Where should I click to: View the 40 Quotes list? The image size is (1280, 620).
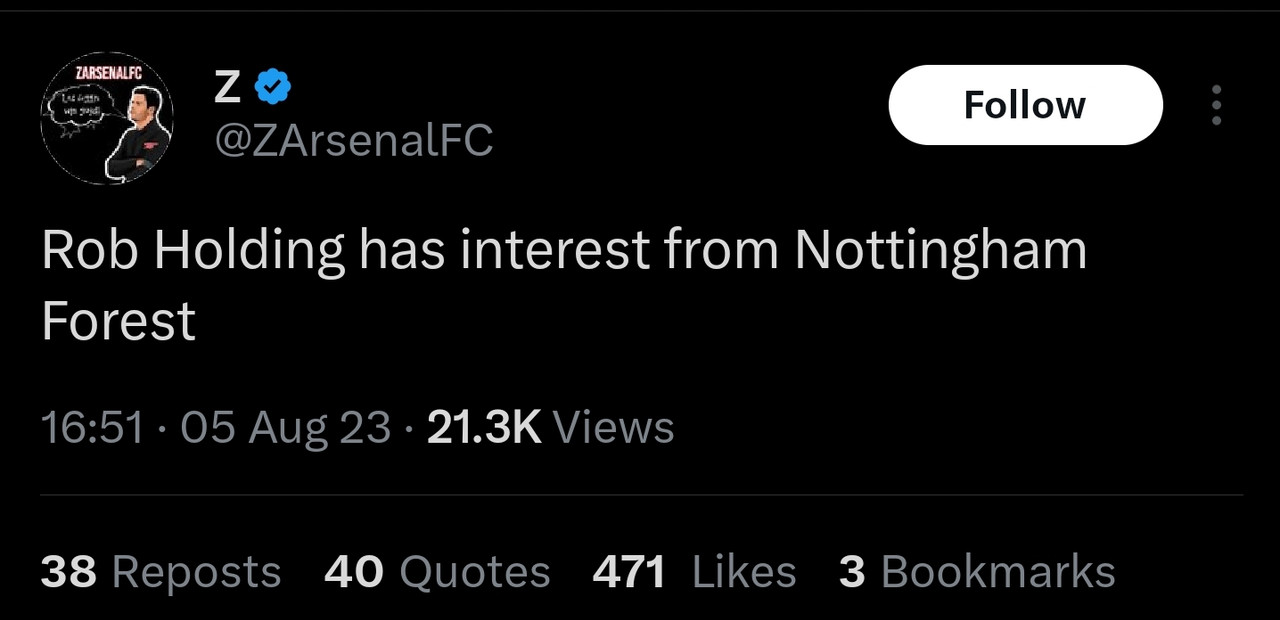(x=437, y=572)
